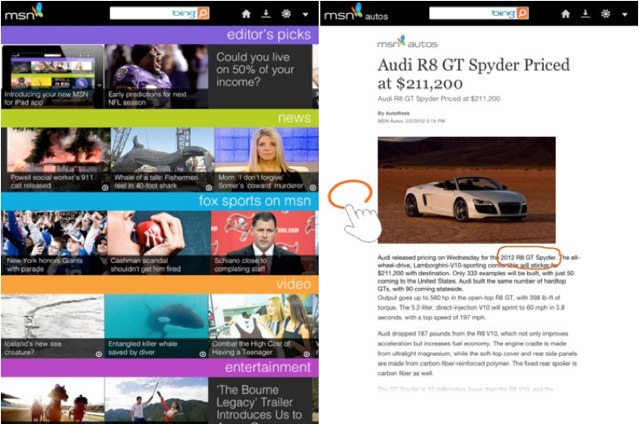This screenshot has width=639, height=424.
Task: Click the download icon in the MSN Autos header
Action: tap(586, 14)
